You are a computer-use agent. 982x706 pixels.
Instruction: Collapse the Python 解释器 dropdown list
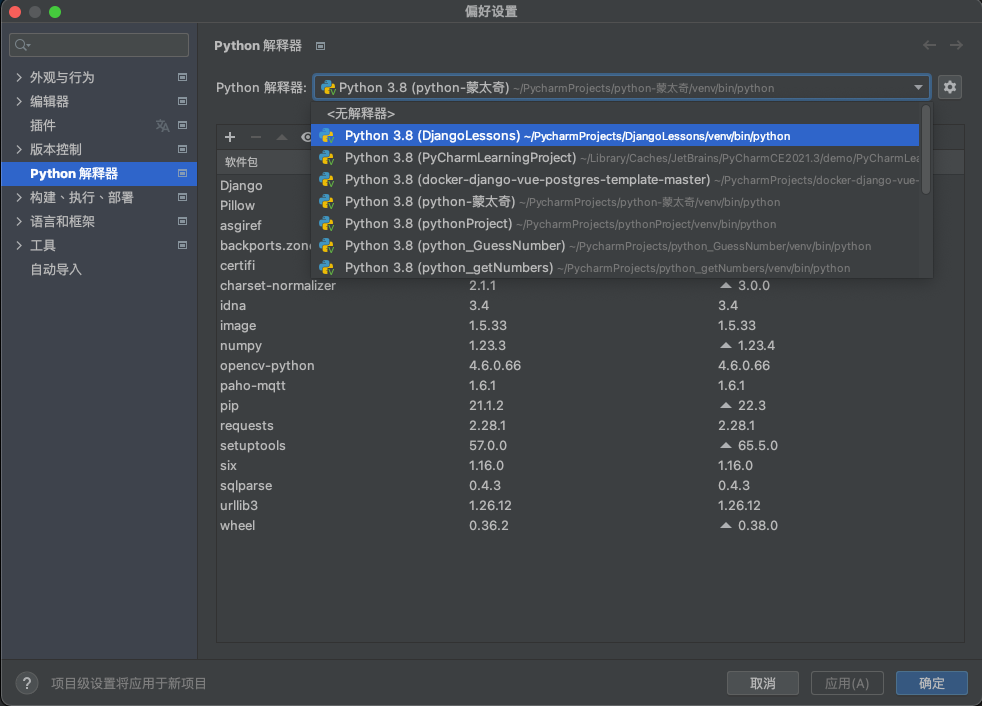tap(918, 88)
